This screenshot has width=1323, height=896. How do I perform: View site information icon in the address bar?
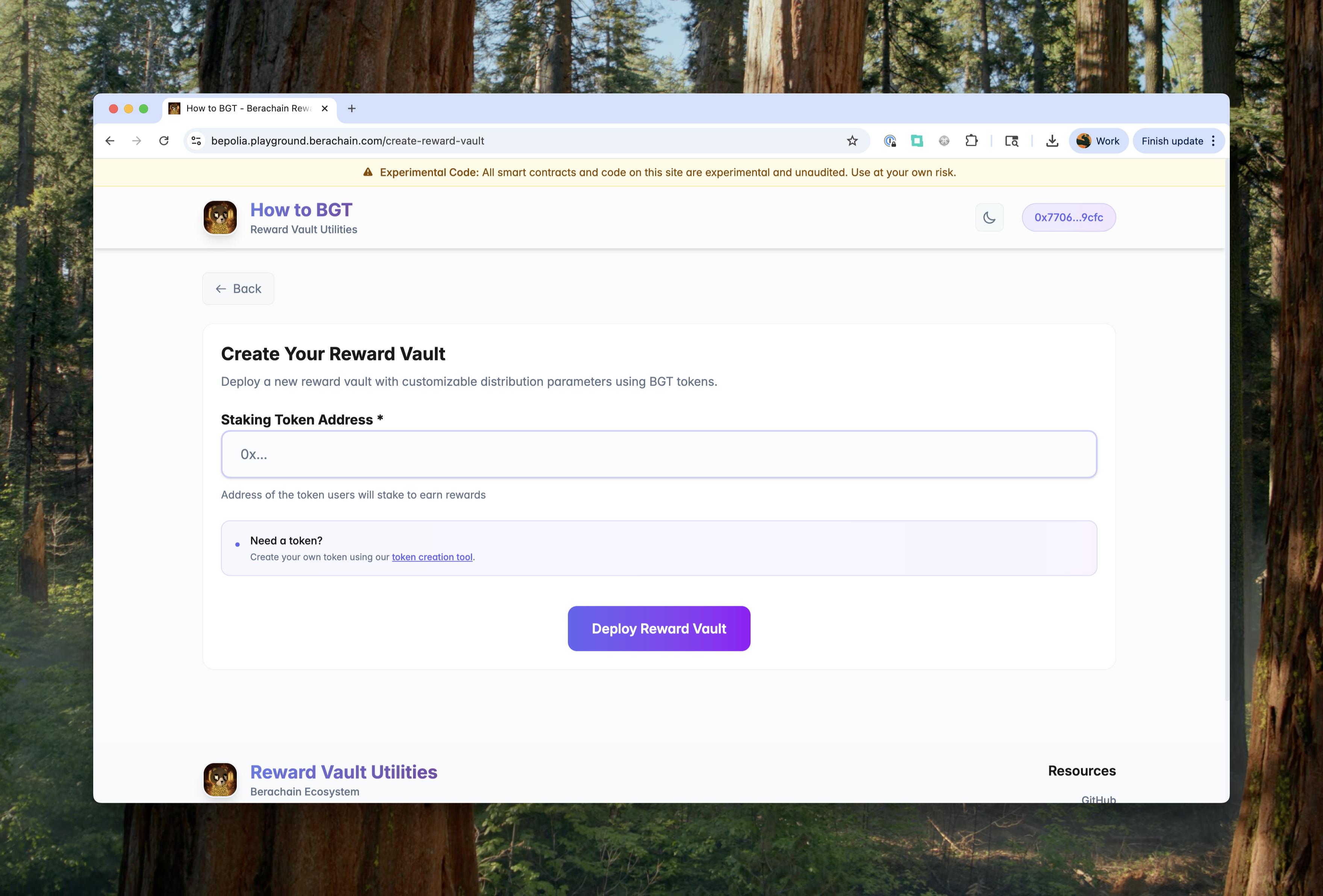[x=197, y=141]
